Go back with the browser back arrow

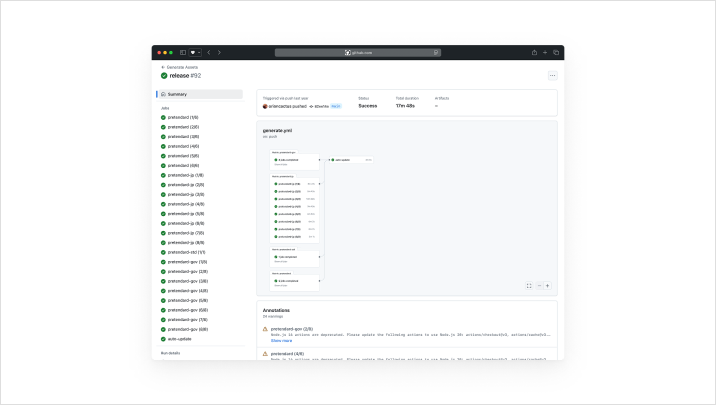click(209, 53)
